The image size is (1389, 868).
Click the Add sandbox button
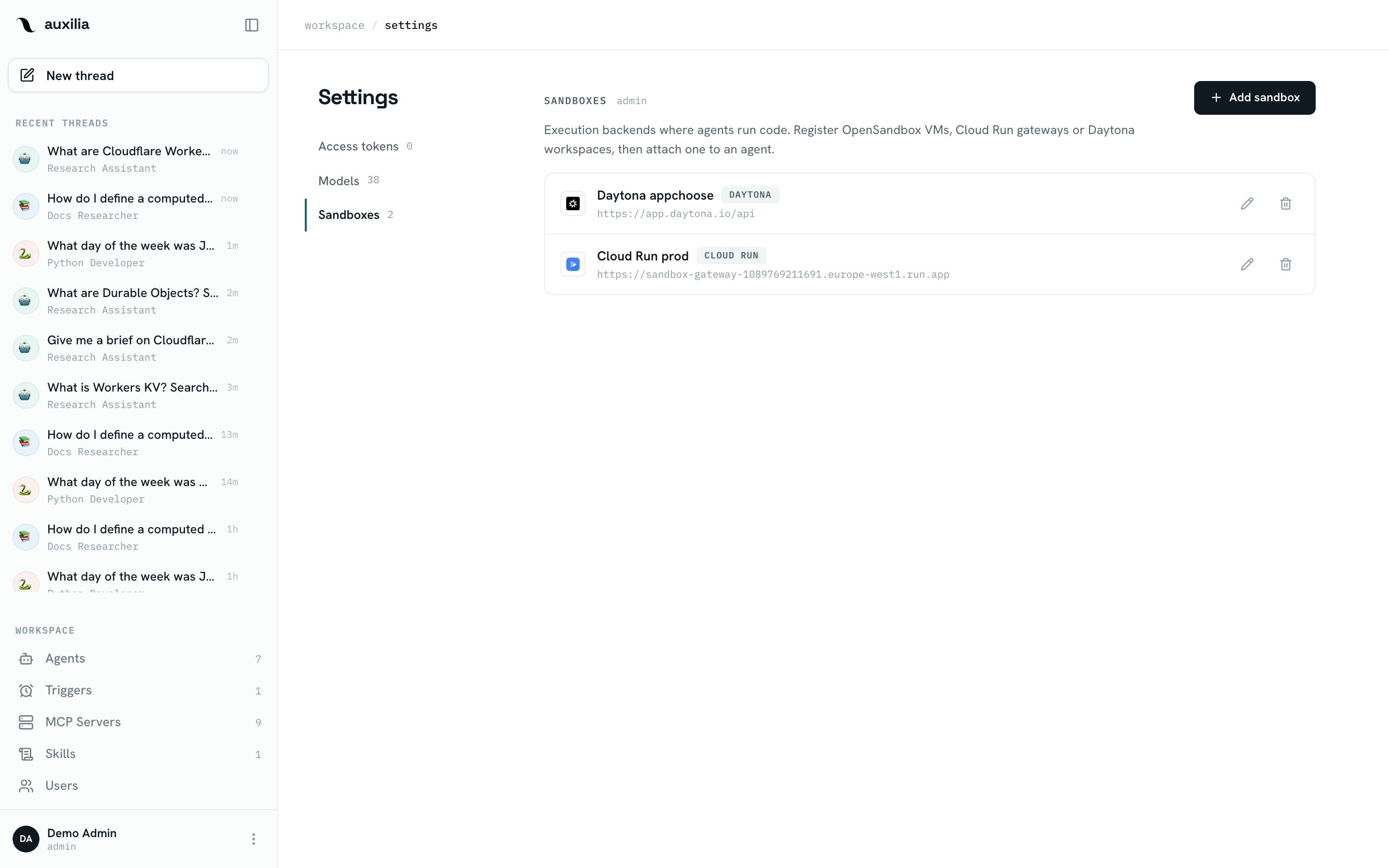point(1254,97)
